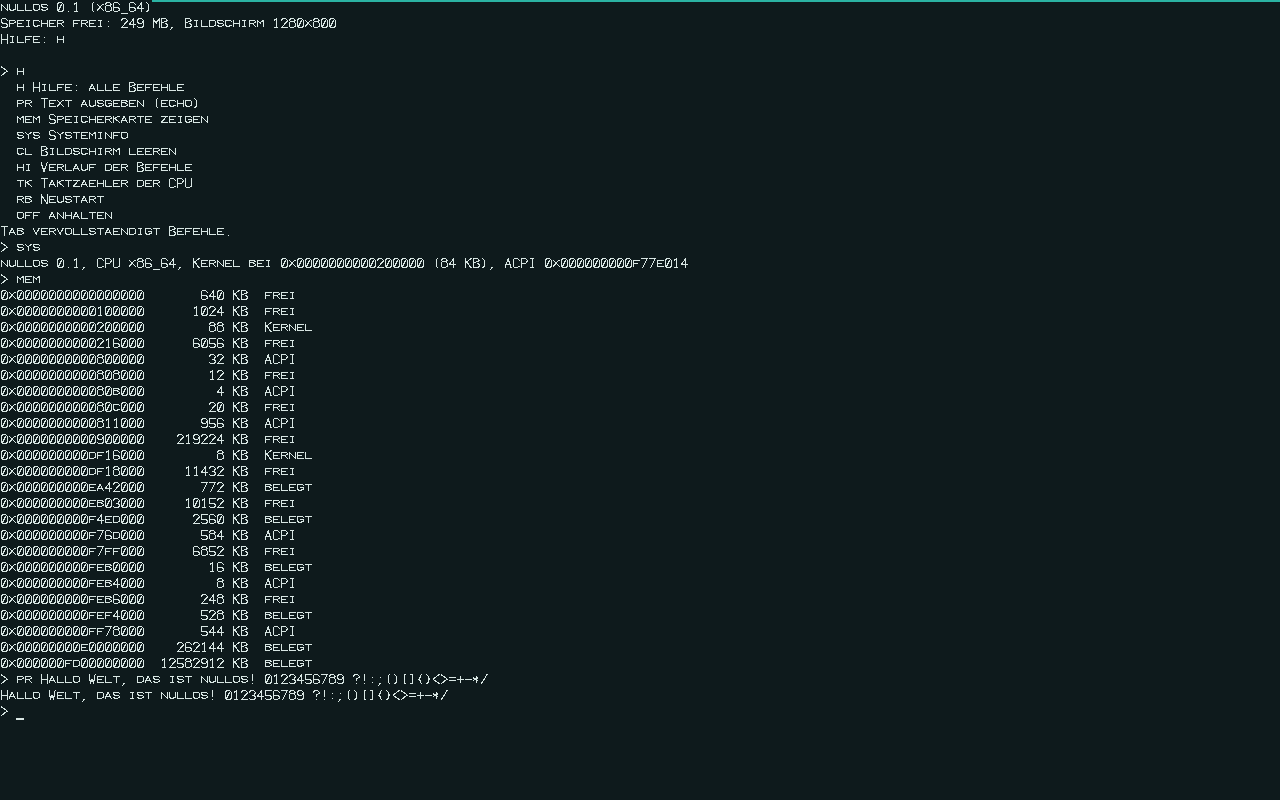Select the '12582912 KB belegt' memory row

pyautogui.click(x=156, y=663)
